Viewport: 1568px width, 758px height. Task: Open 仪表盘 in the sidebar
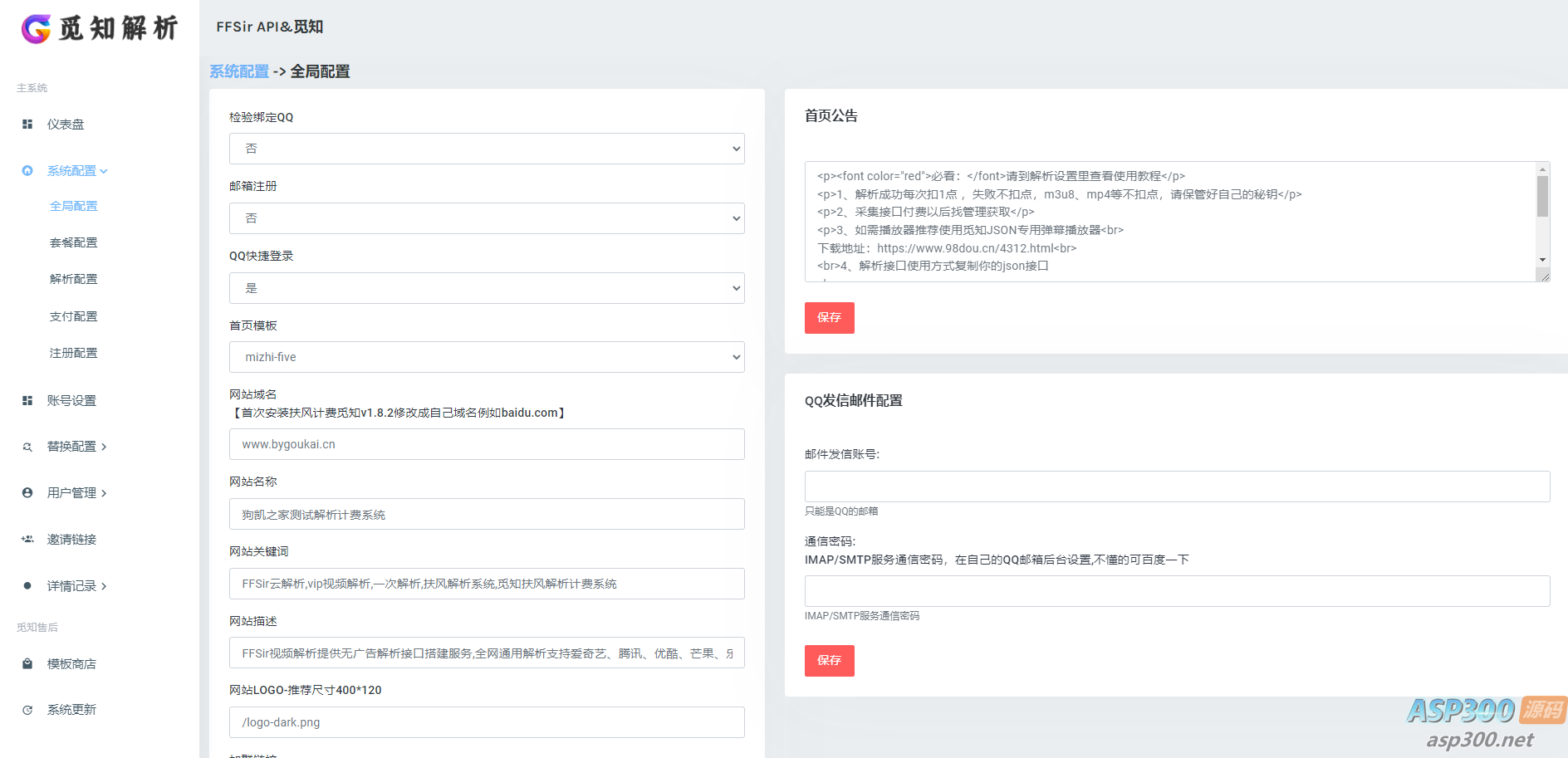66,125
